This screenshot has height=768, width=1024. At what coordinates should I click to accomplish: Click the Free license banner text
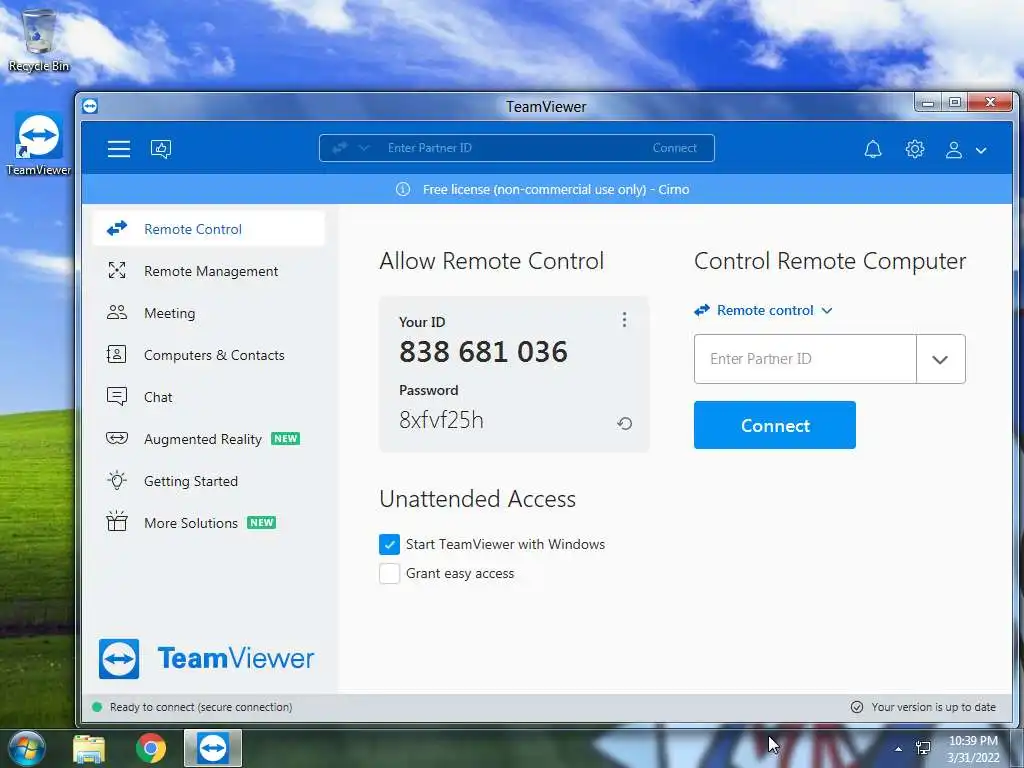click(556, 189)
